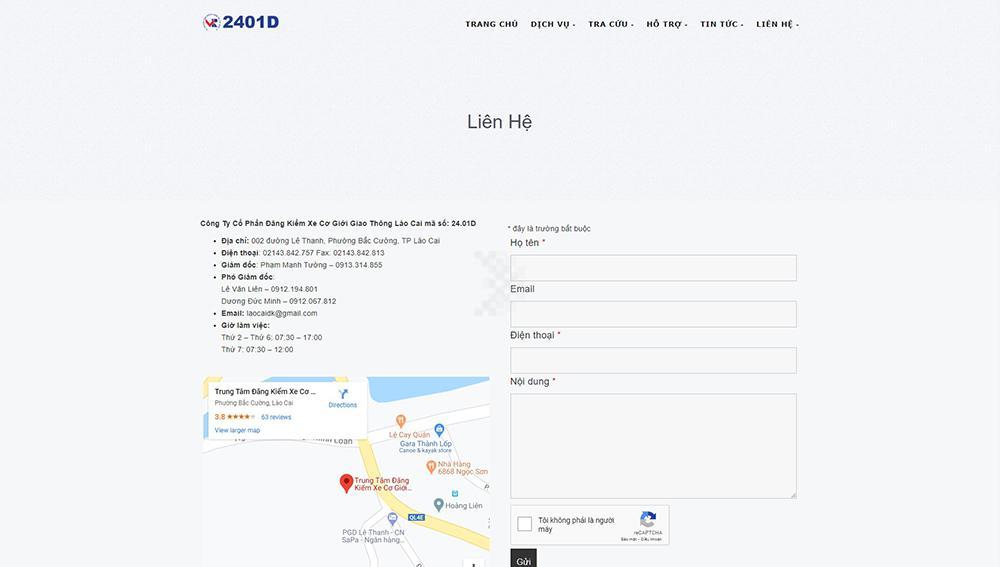
Task: Focus the Email input field
Action: (653, 314)
